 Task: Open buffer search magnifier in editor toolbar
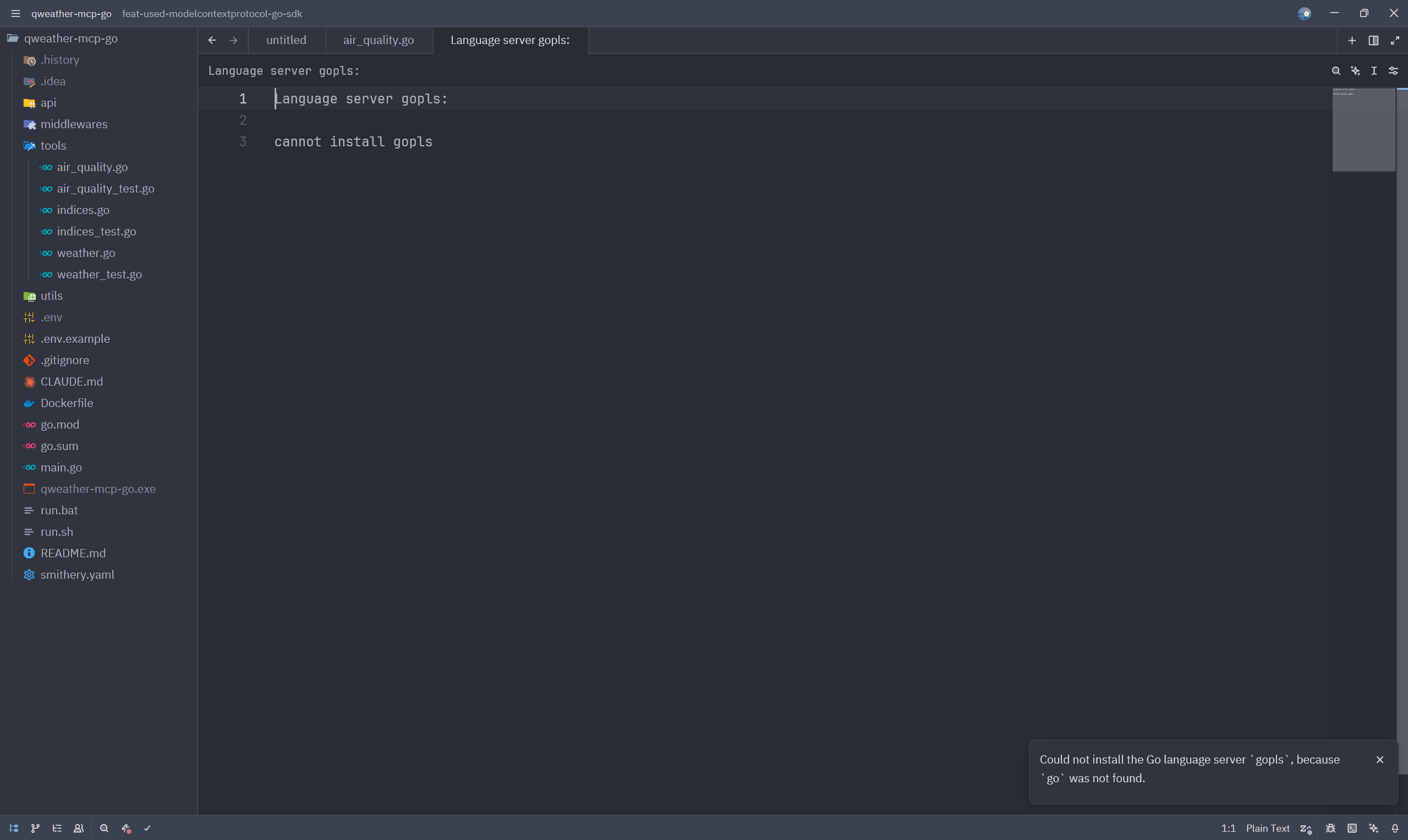tap(1336, 71)
